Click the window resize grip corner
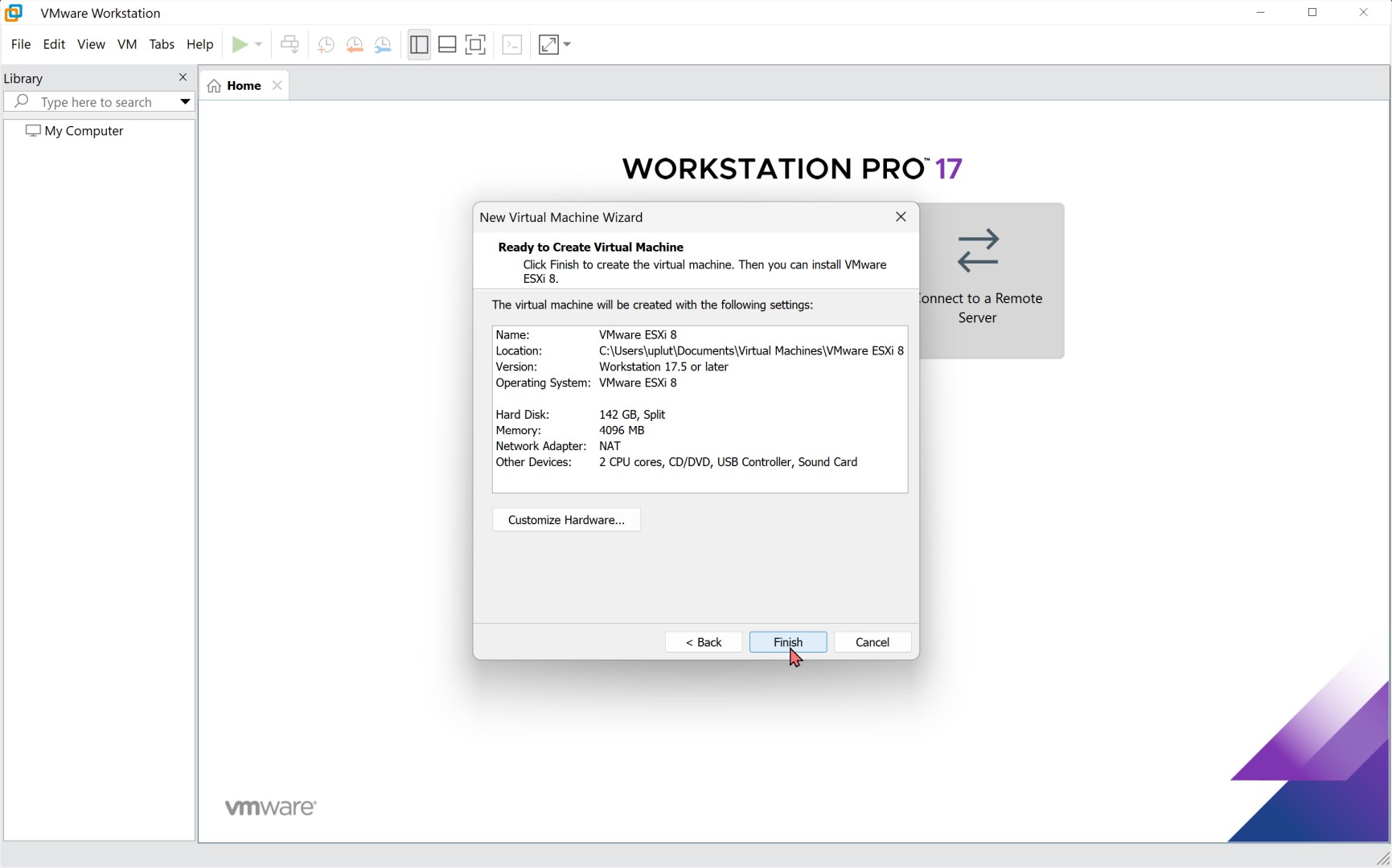Viewport: 1392px width, 868px height. (x=1382, y=859)
